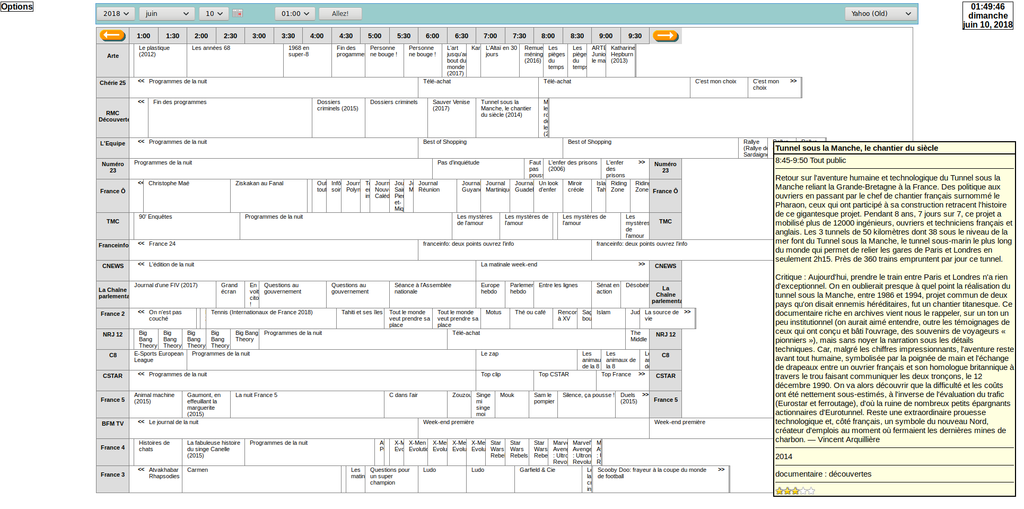Select the 3:00 time column header
Image resolution: width=1024 pixels, height=509 pixels.
(259, 36)
